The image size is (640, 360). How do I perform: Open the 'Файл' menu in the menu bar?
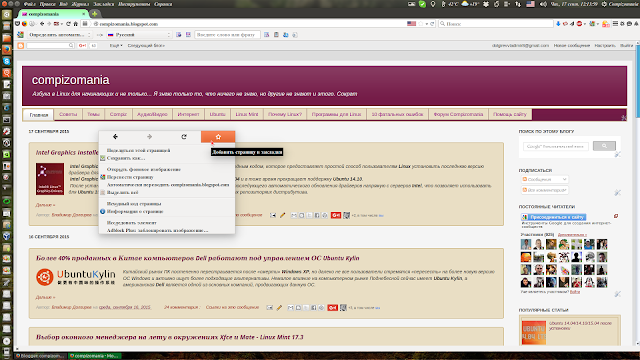click(x=29, y=4)
